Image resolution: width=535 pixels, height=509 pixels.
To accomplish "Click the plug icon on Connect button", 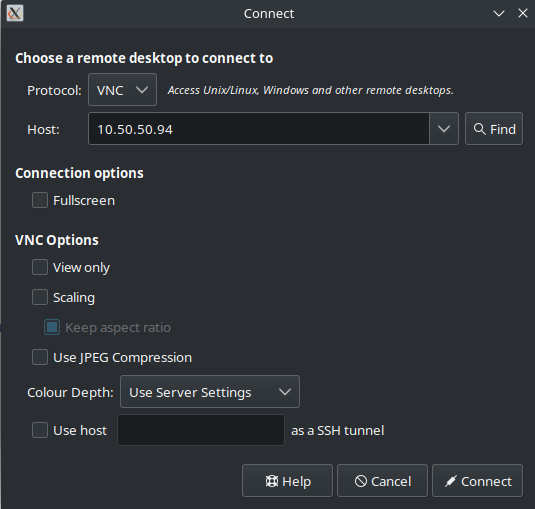I will click(450, 481).
